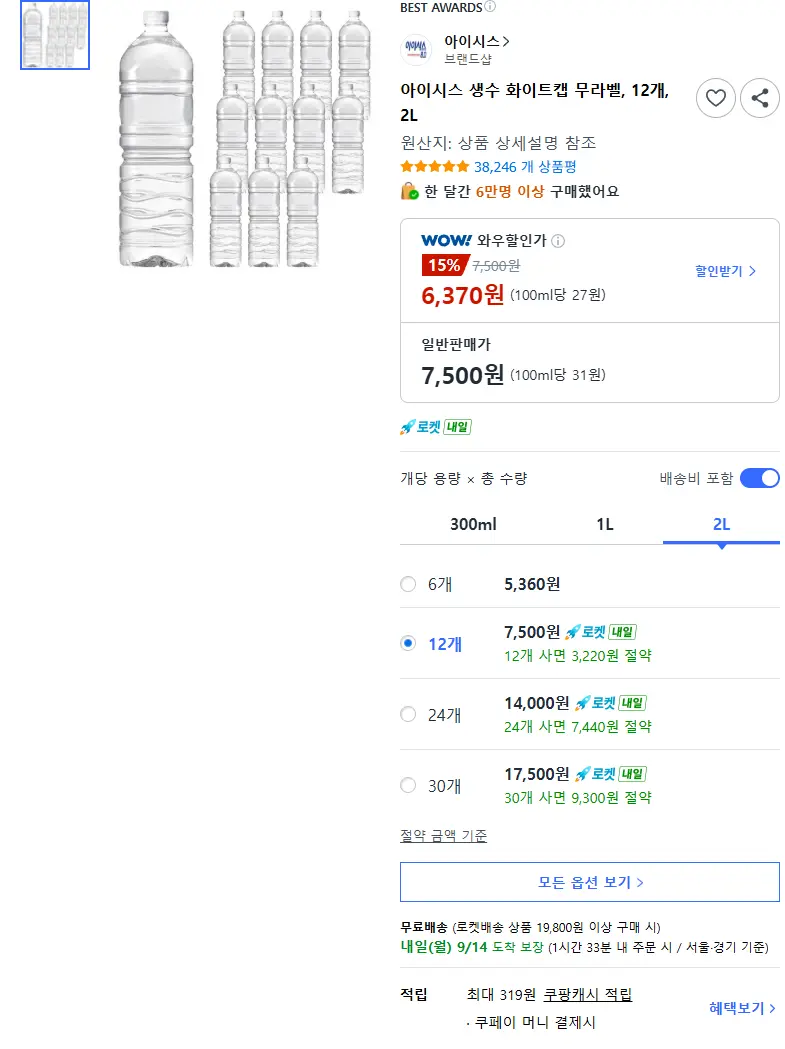The height and width of the screenshot is (1049, 785).
Task: Click 24개 사면 7,440원 절약 text
Action: tap(578, 727)
